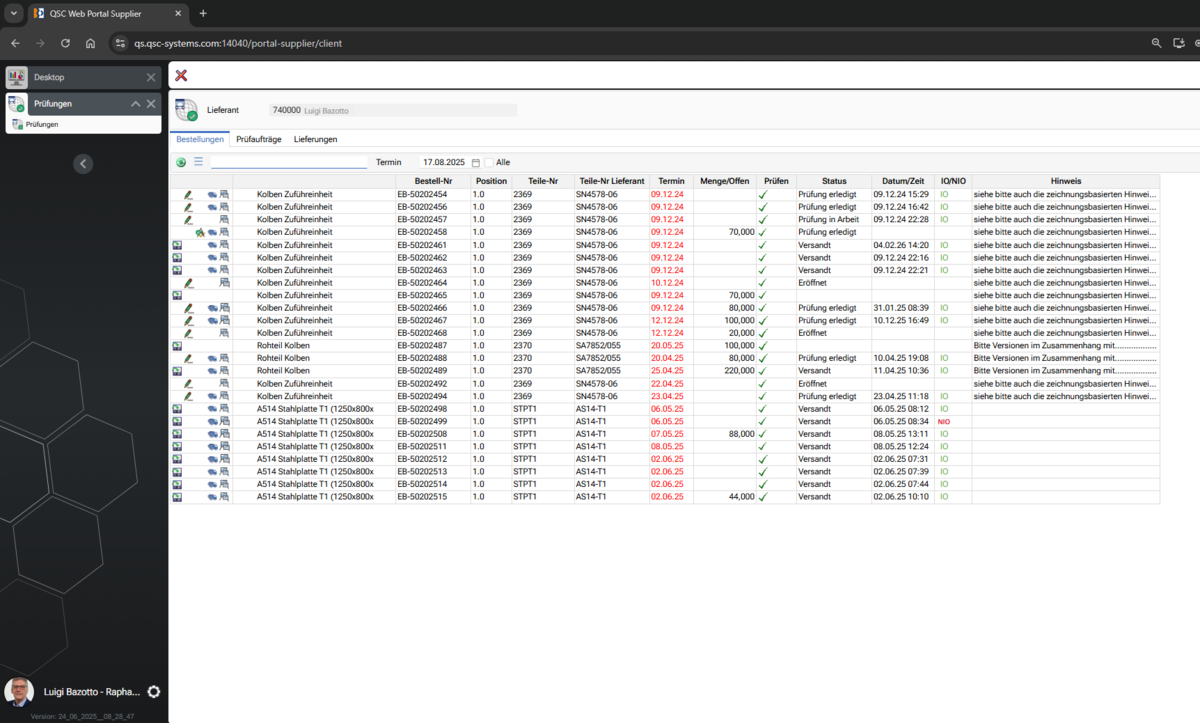Click document icon in row EB-50202515

coord(224,497)
